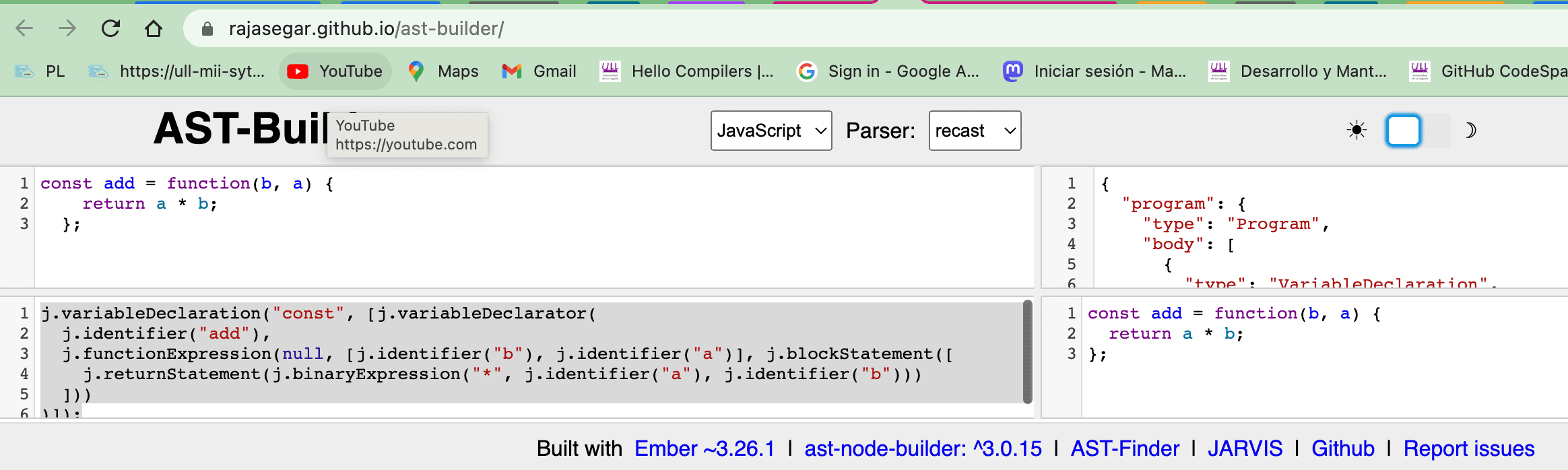Viewport: 1568px width, 470px height.
Task: Open the JavaScript language dropdown
Action: (x=771, y=131)
